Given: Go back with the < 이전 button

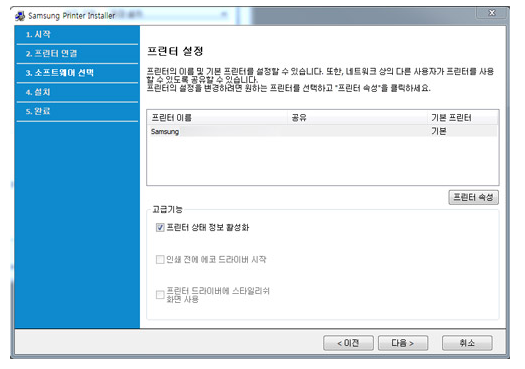Looking at the screenshot, I should pyautogui.click(x=348, y=343).
